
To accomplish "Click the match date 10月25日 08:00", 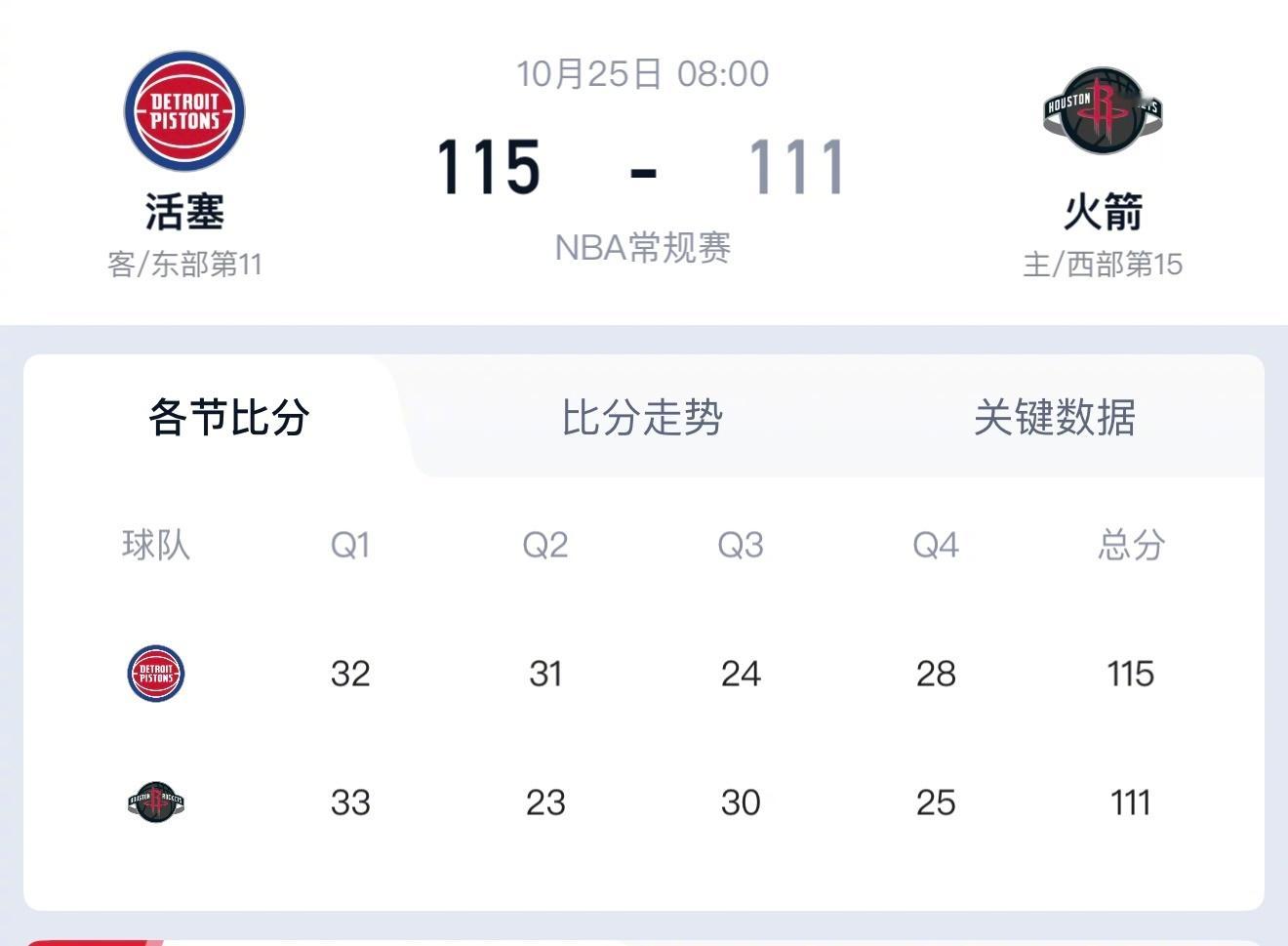I will [x=642, y=72].
